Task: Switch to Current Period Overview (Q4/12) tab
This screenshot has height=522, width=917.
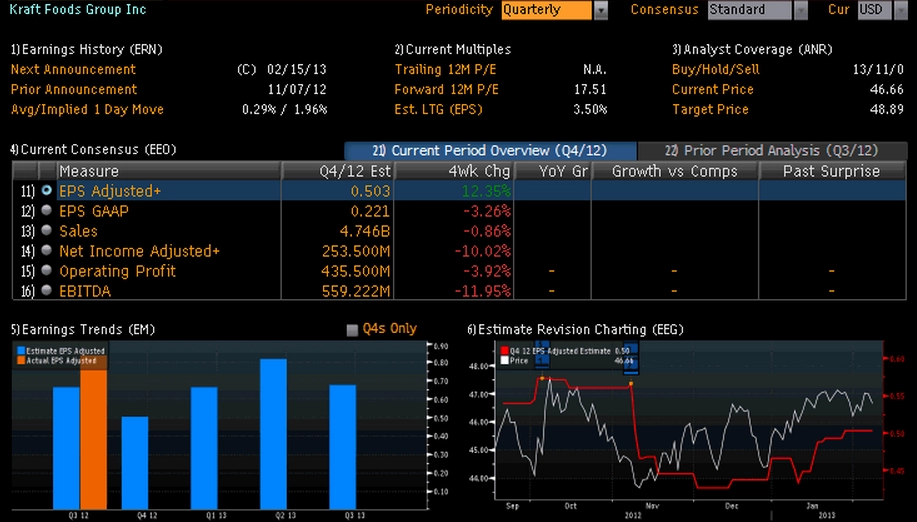Action: tap(490, 151)
